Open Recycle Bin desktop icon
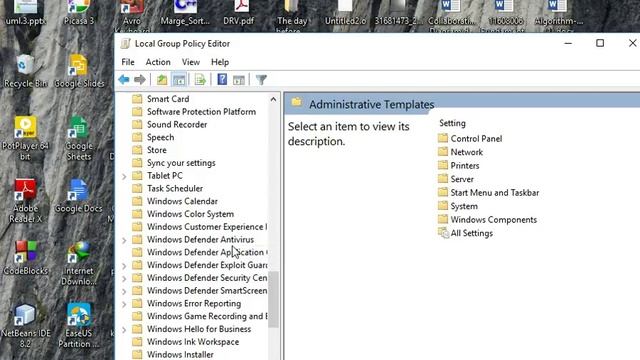Viewport: 640px width, 360px height. coord(25,71)
